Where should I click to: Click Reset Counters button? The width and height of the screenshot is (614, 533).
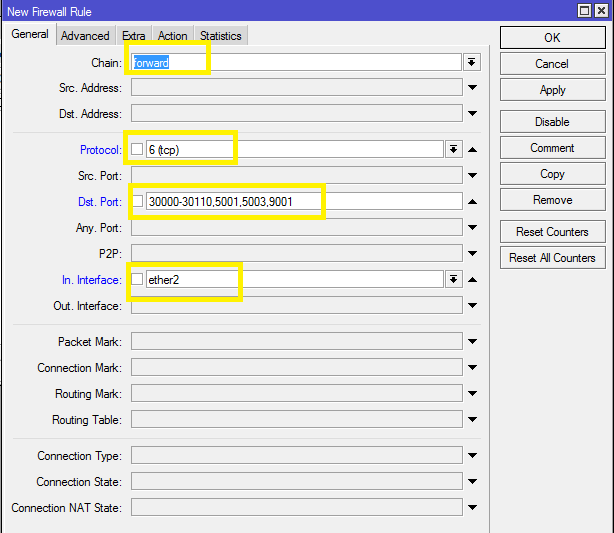tap(553, 232)
